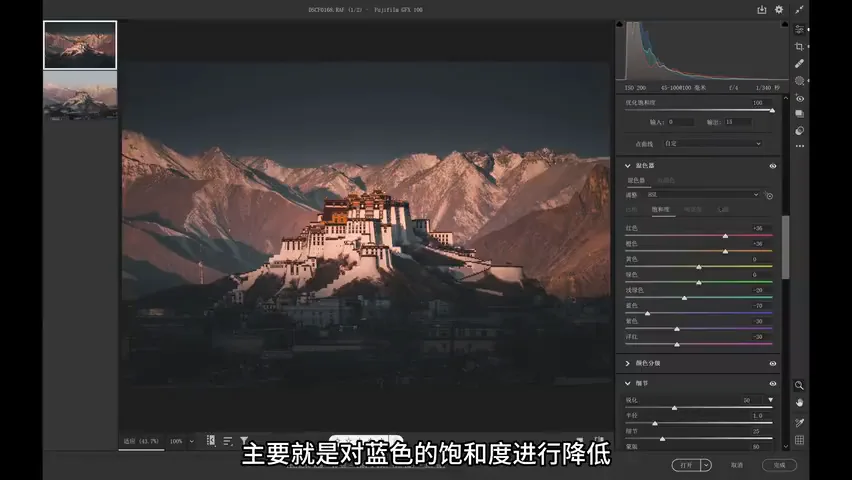Click the 橙色 saturation slider handle
852x480 pixels.
pos(725,252)
